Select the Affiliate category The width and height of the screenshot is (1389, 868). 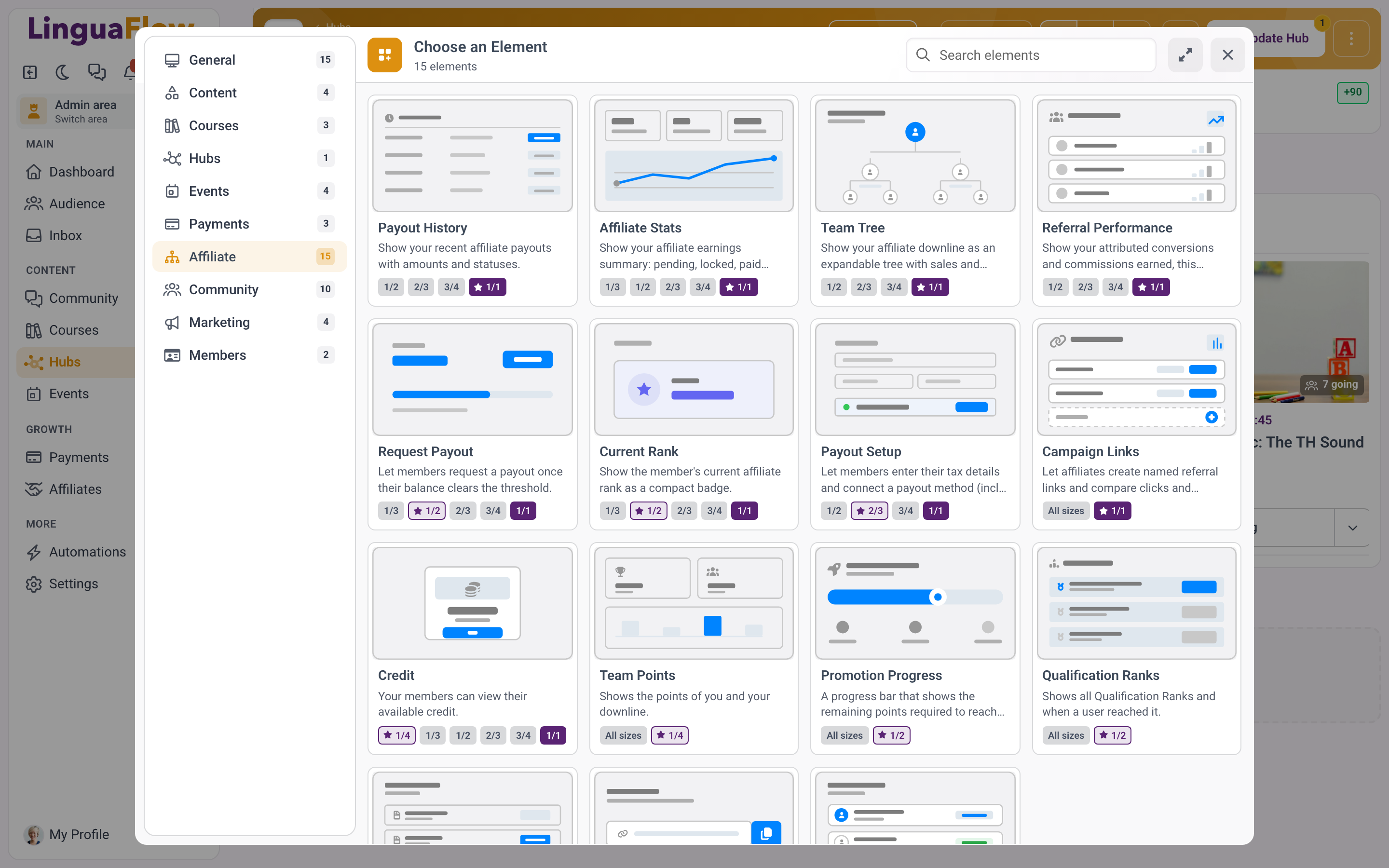point(249,256)
